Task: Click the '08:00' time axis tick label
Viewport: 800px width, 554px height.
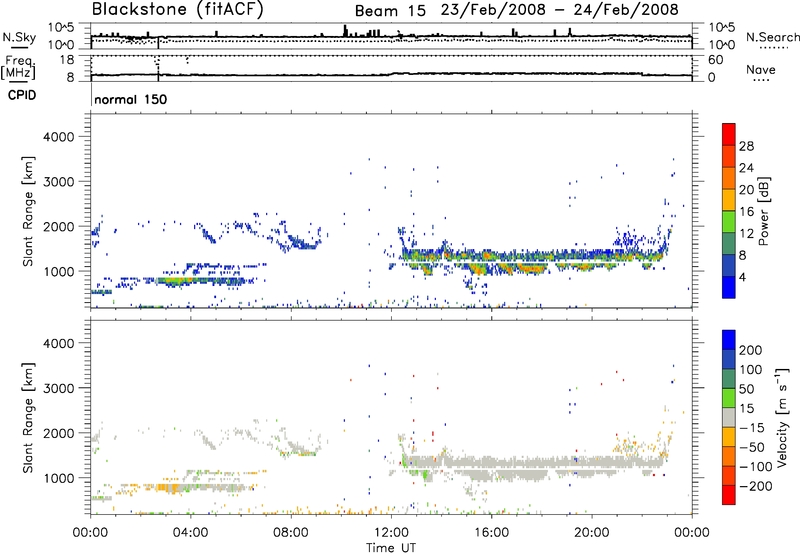Action: click(291, 533)
